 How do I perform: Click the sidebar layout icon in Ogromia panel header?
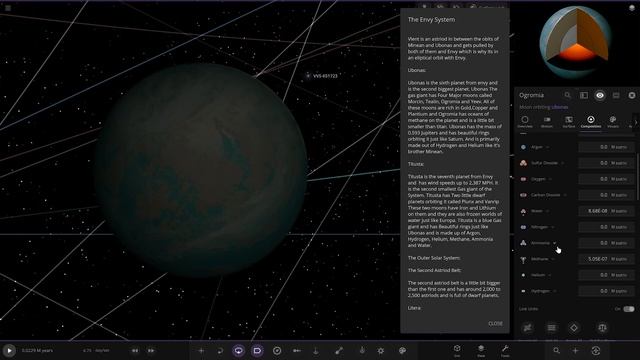[x=584, y=95]
